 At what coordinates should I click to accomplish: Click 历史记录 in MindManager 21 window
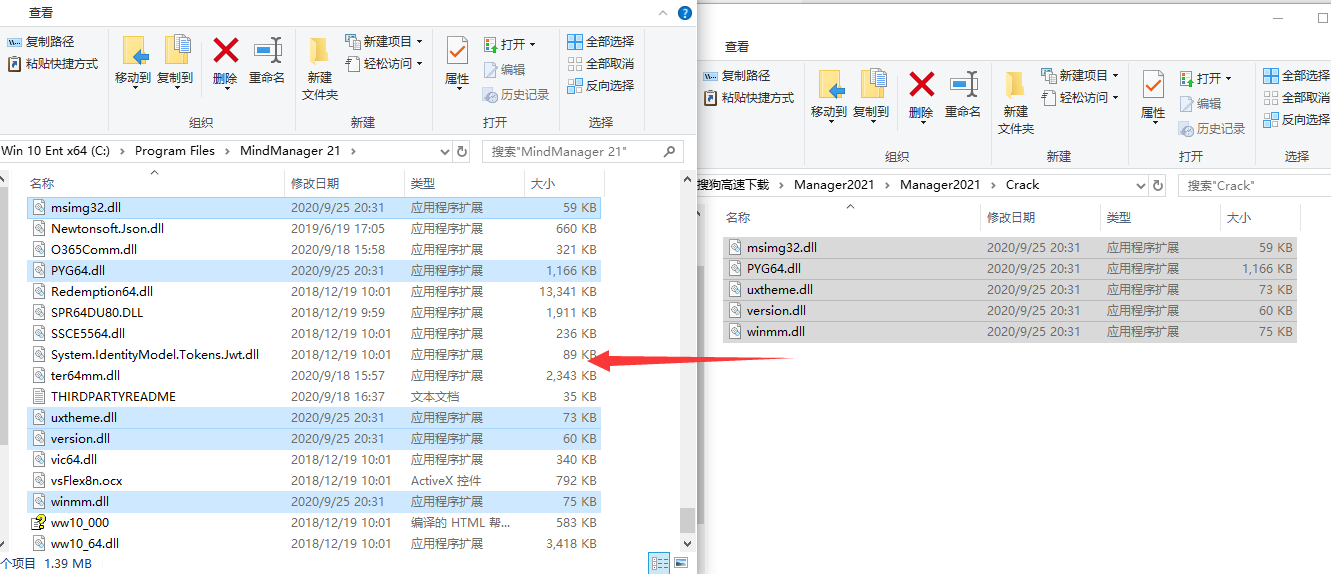click(516, 95)
